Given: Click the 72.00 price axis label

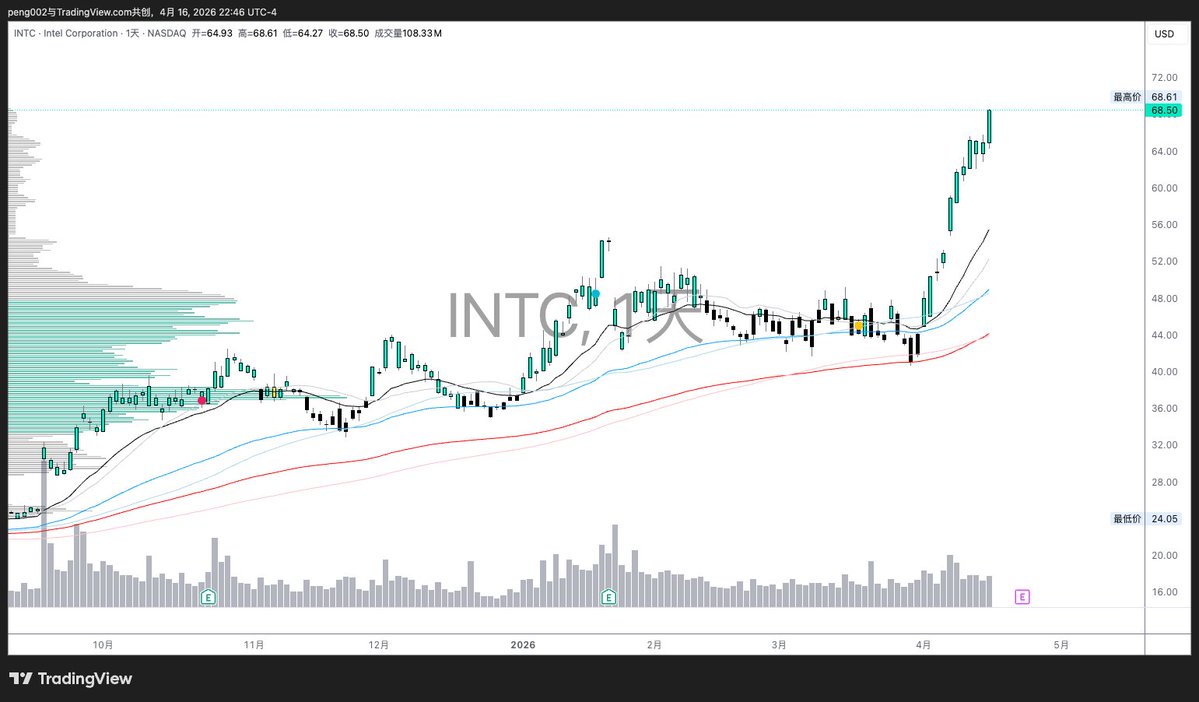Looking at the screenshot, I should tap(1164, 78).
